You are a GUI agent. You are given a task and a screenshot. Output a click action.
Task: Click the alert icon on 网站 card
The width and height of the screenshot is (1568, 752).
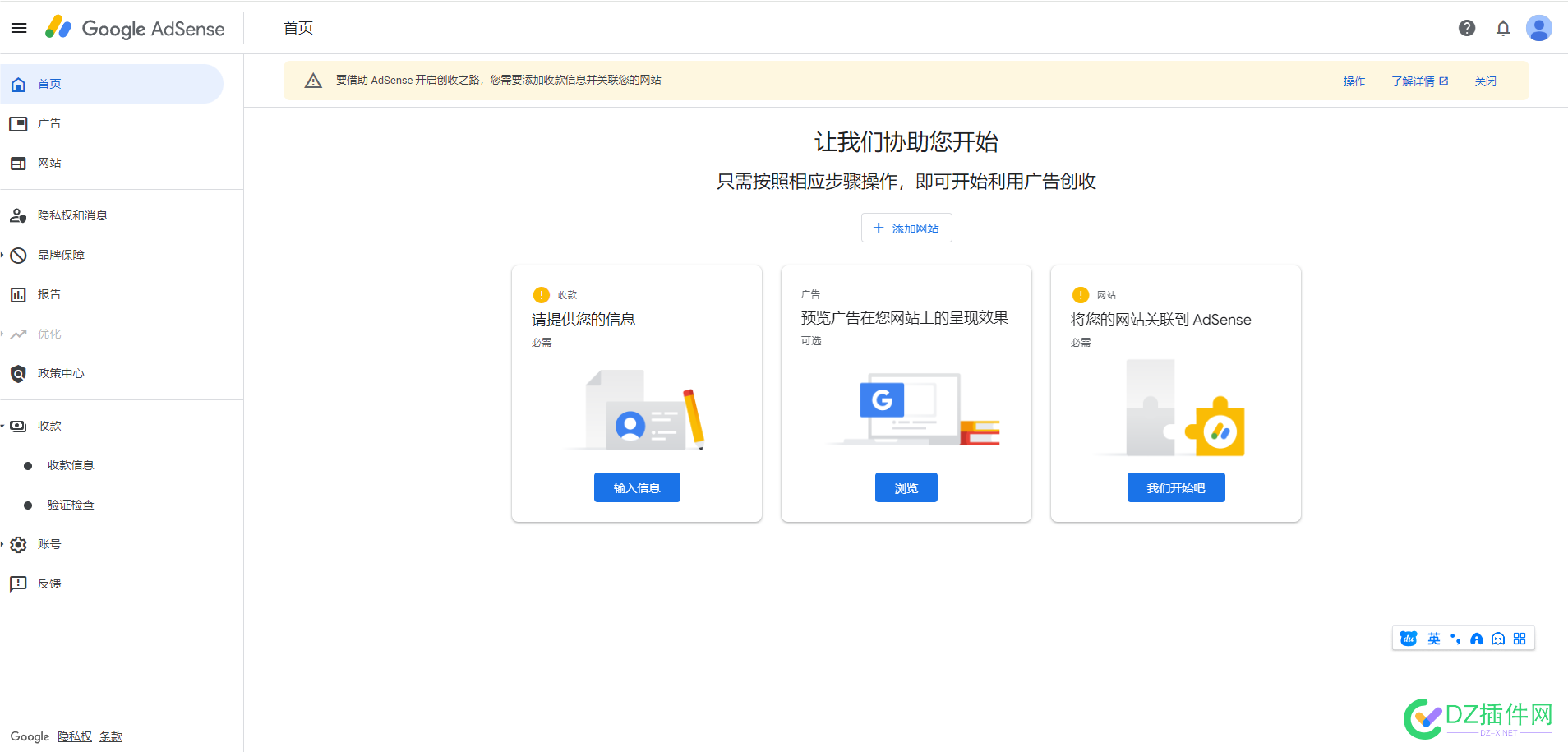pos(1081,295)
